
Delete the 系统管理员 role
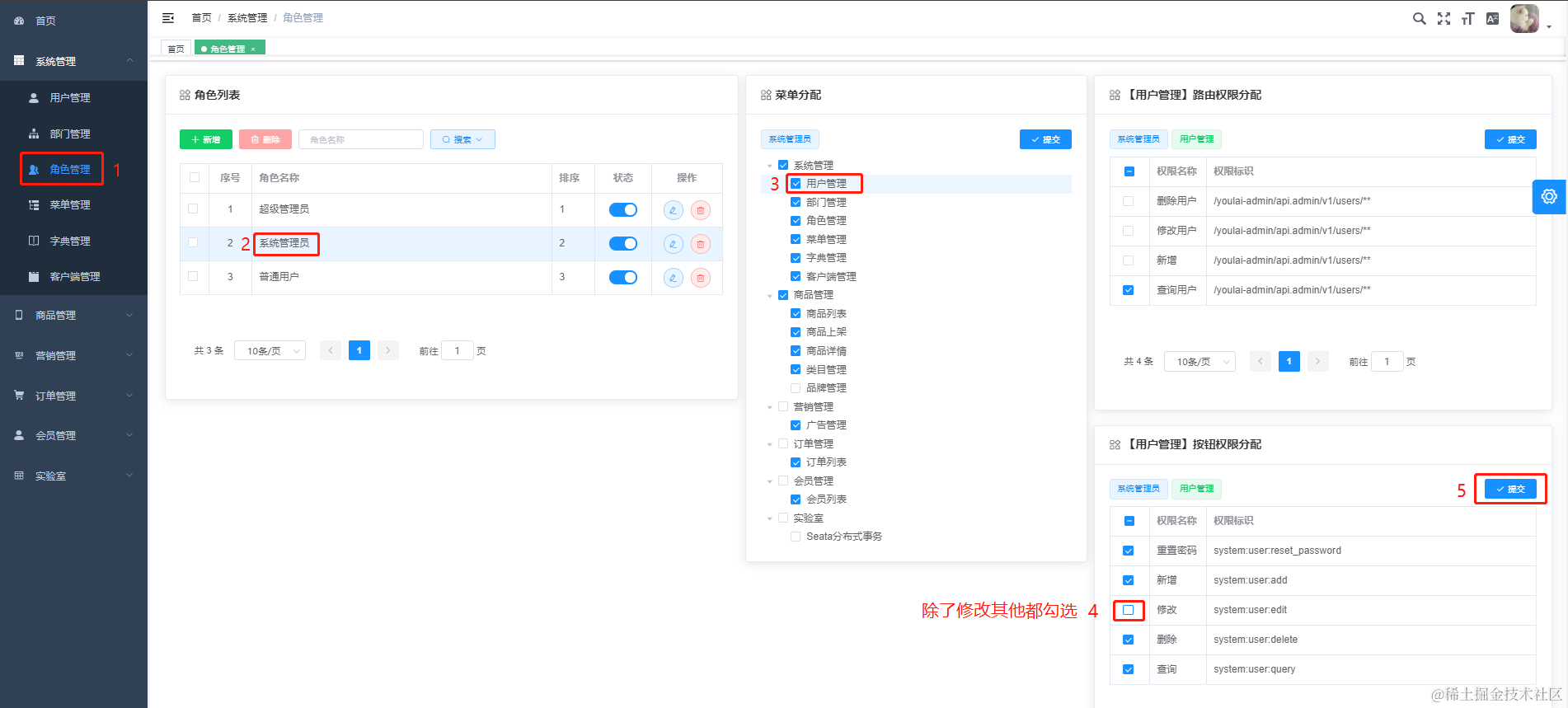[700, 244]
